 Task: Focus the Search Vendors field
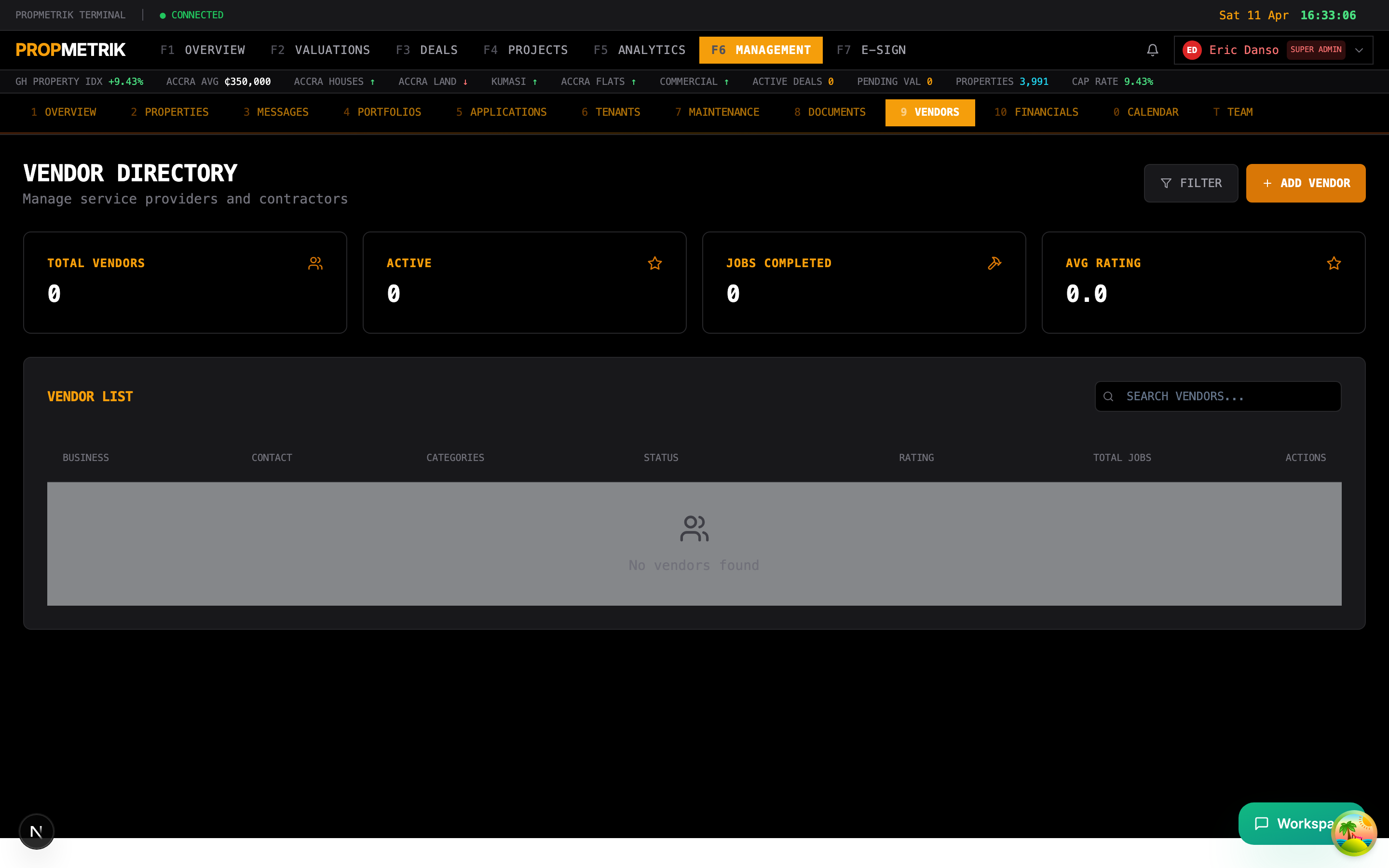tap(1218, 397)
